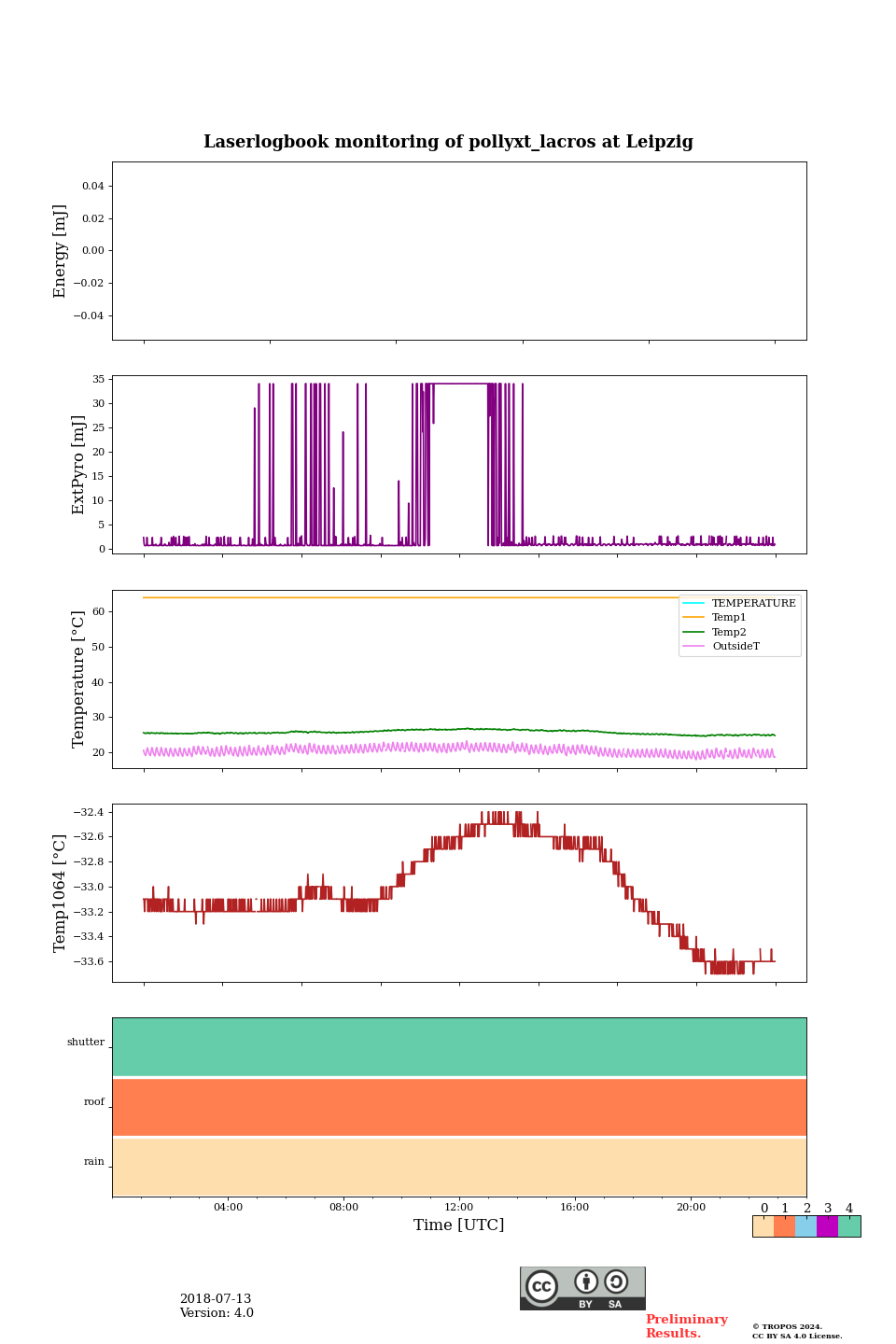The image size is (896, 1344).
Task: Click the −0.04 tick on Energy axis
Action: [x=90, y=315]
